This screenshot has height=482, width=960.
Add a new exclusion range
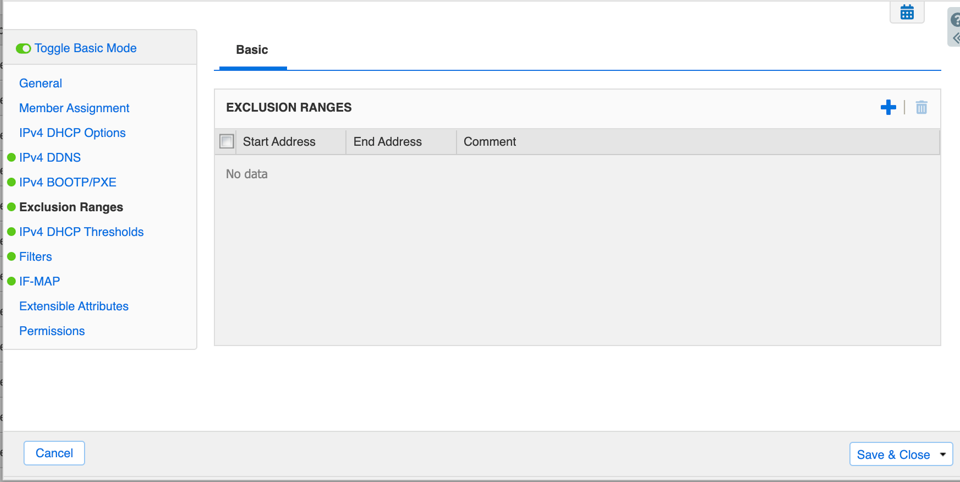coord(888,107)
